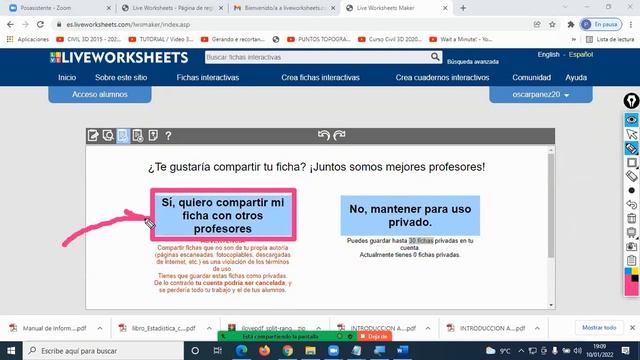Pick the pink annotation color swatch

[x=630, y=288]
